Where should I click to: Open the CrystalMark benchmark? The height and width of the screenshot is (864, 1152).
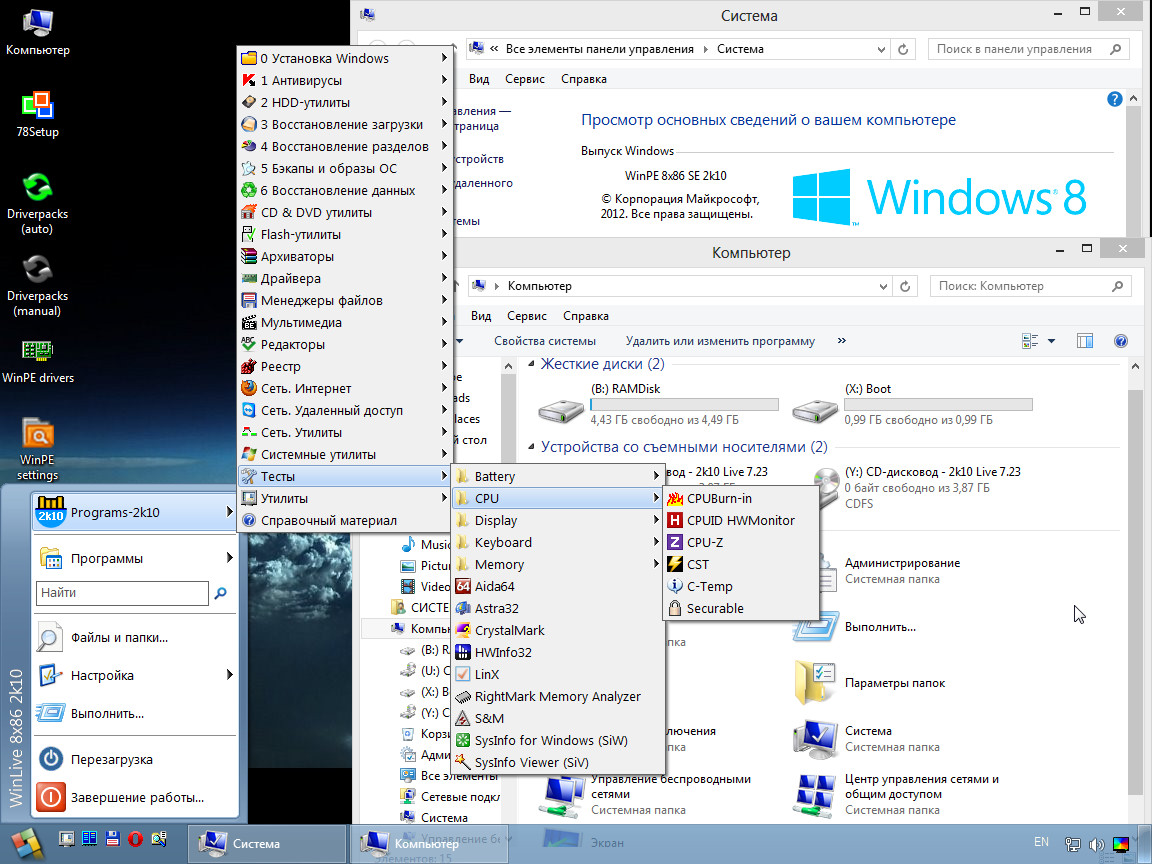click(509, 630)
